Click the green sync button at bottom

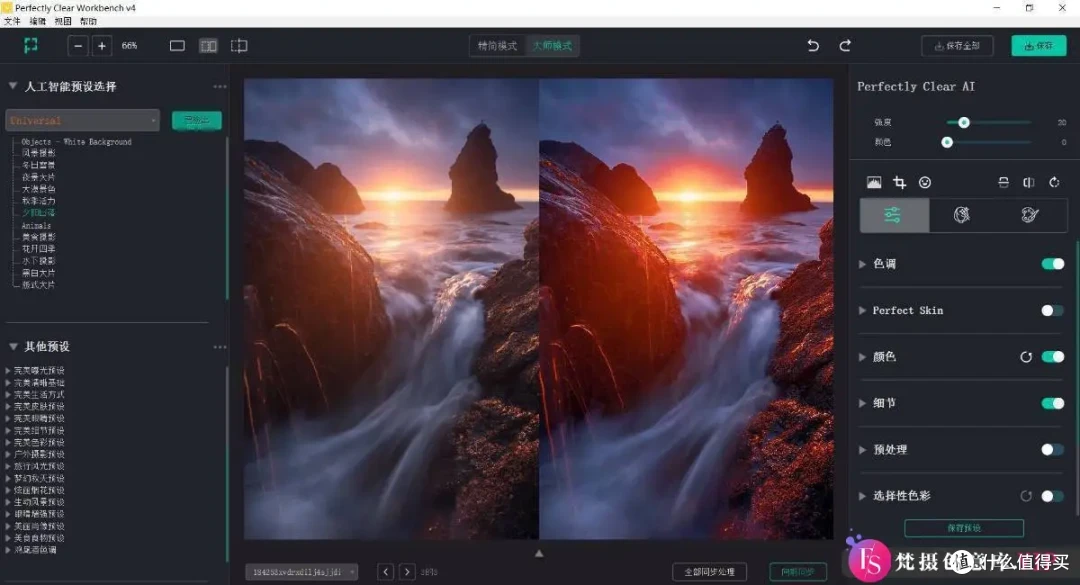click(x=798, y=572)
